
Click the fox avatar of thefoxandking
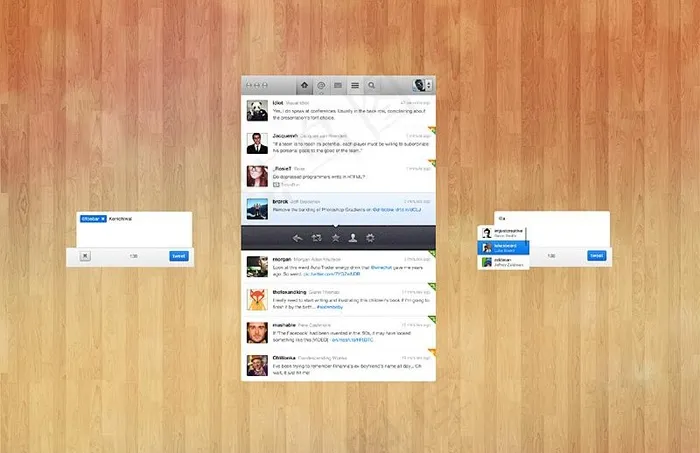256,298
